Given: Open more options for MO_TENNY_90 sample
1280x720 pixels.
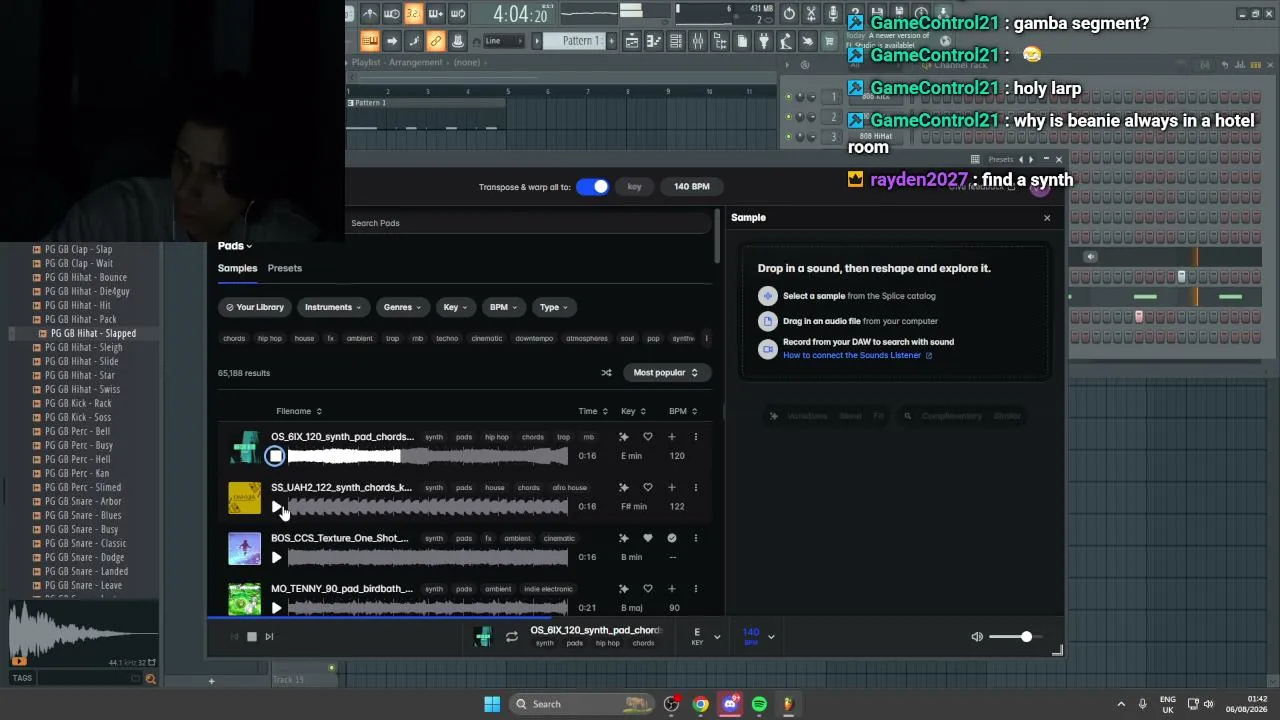Looking at the screenshot, I should click(x=696, y=589).
